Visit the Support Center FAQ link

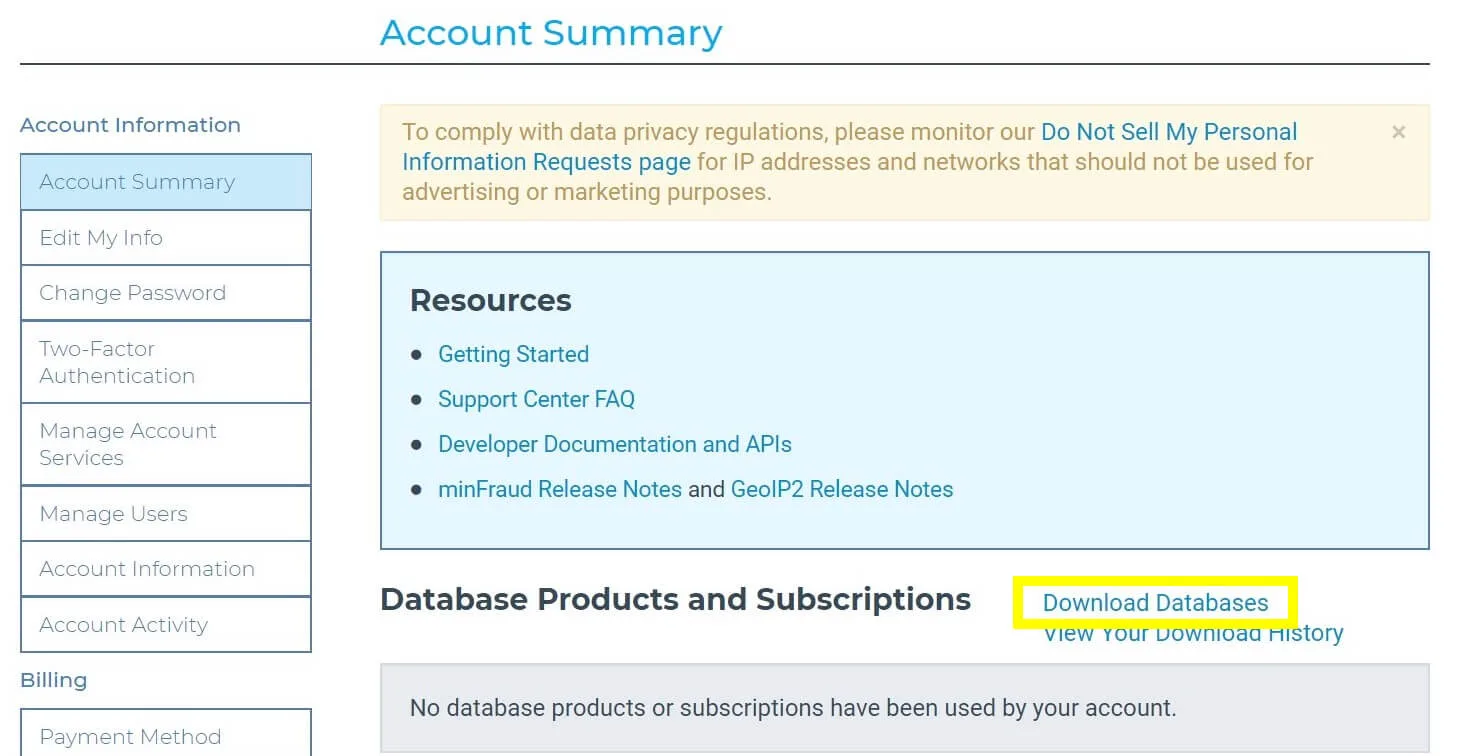[x=537, y=399]
